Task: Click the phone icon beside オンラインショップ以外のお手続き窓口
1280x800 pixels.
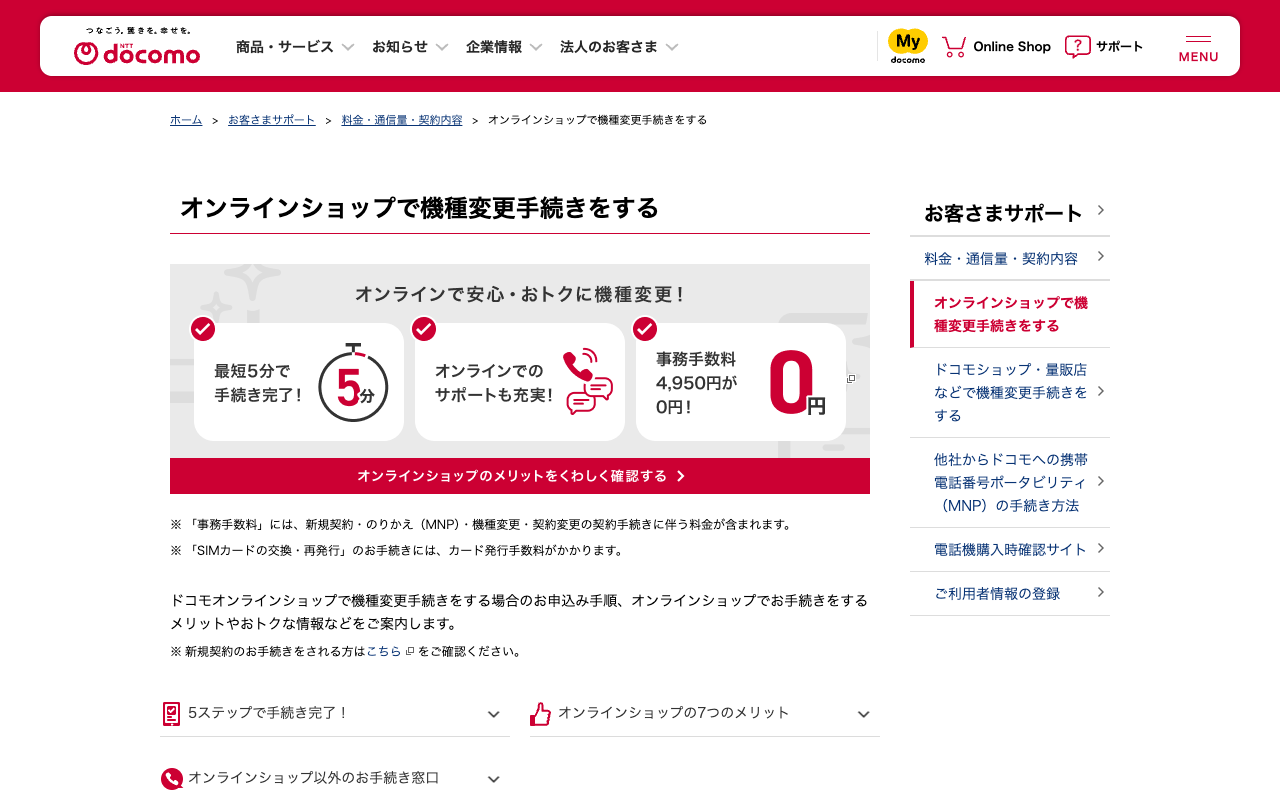Action: coord(172,779)
